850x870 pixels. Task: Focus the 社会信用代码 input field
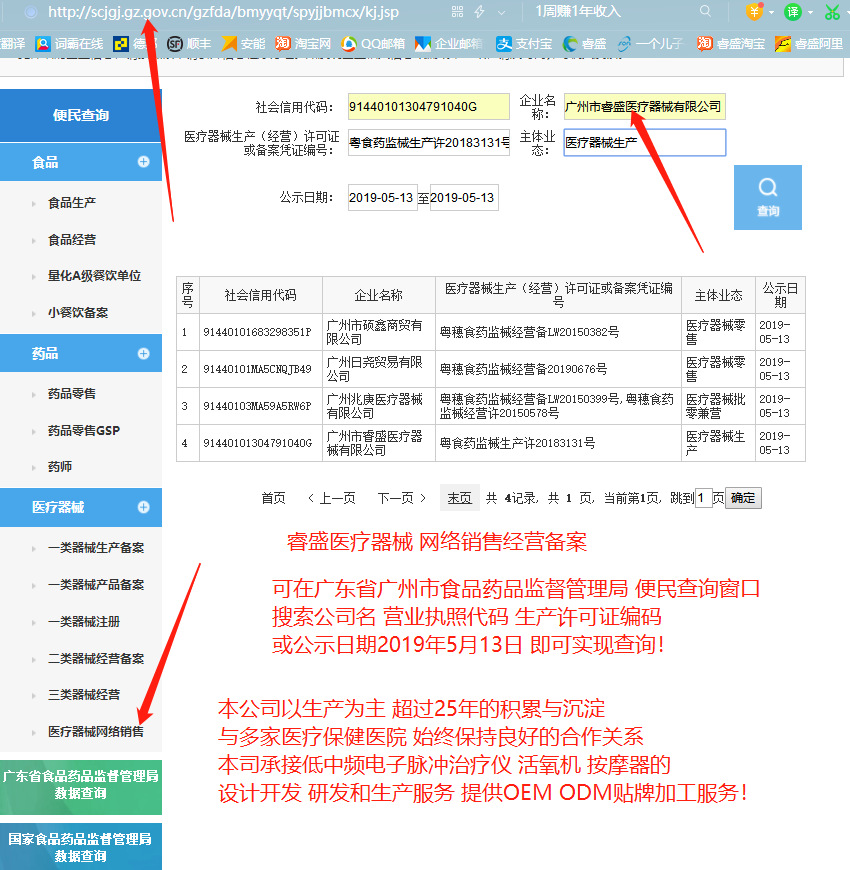(428, 107)
